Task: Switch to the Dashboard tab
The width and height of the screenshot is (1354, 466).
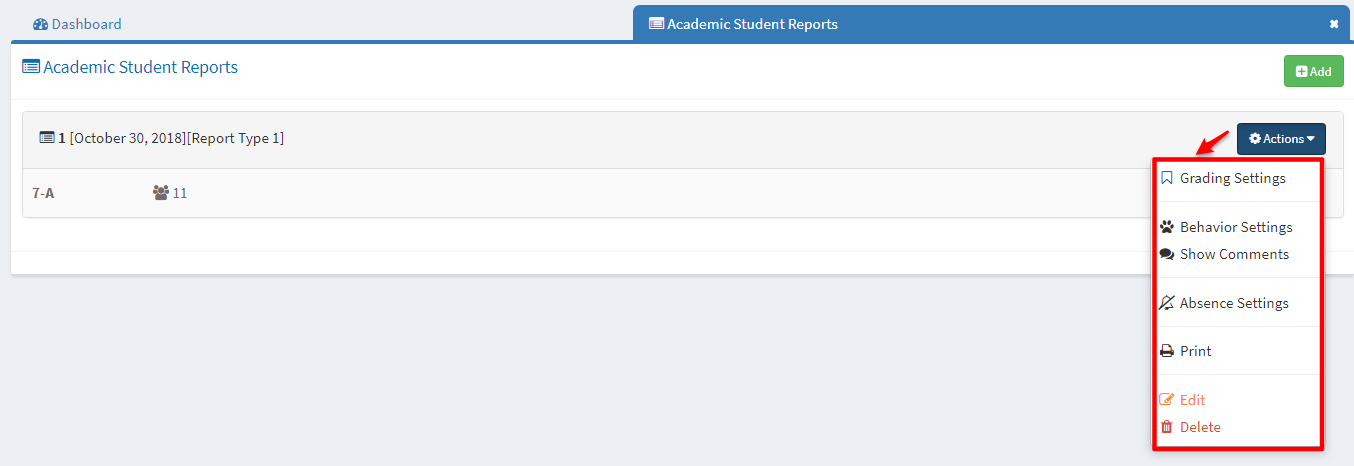Action: tap(77, 24)
